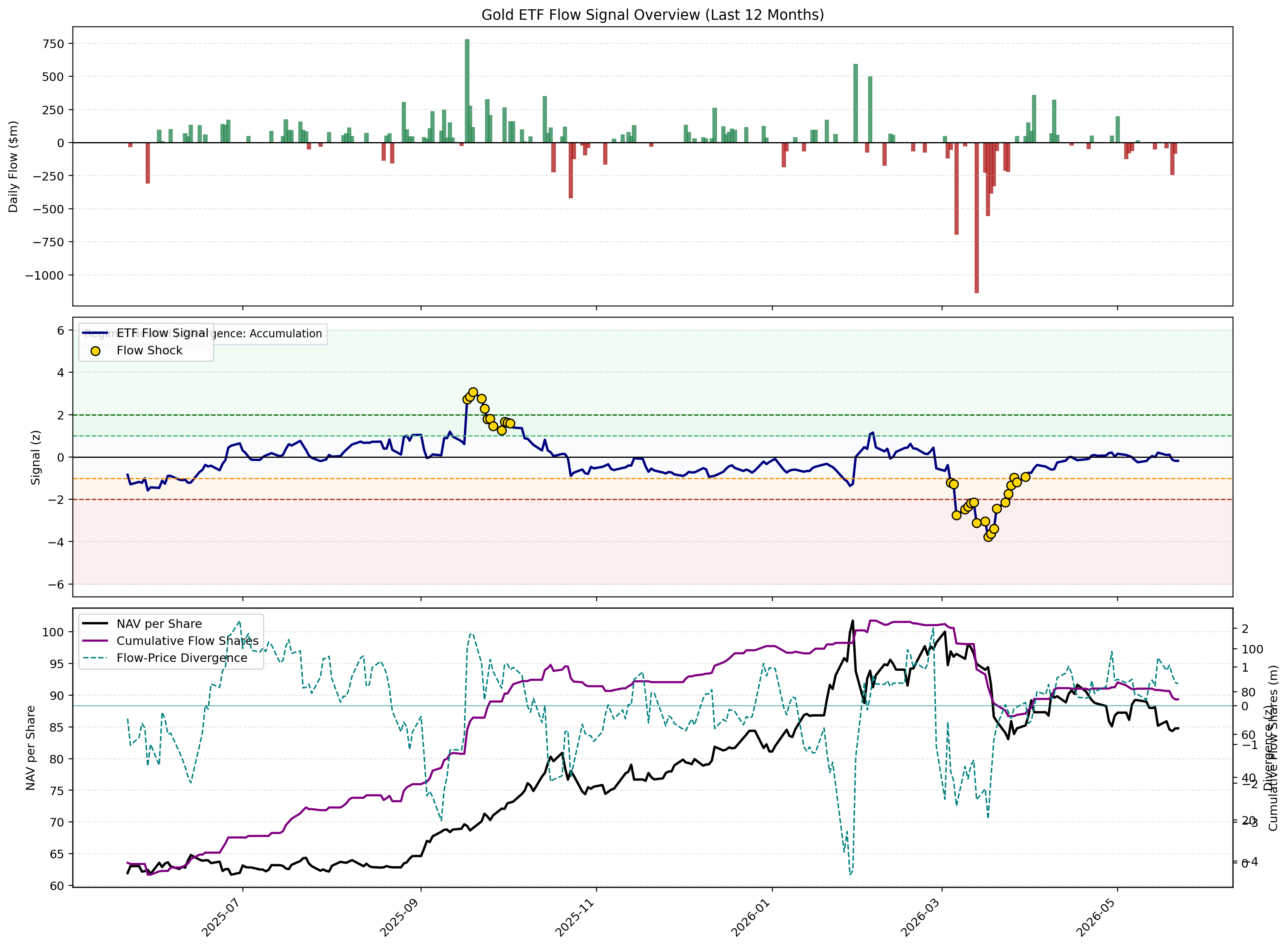The height and width of the screenshot is (947, 1288).
Task: Click the −1000 tick on Daily Flow axis
Action: tap(45, 275)
